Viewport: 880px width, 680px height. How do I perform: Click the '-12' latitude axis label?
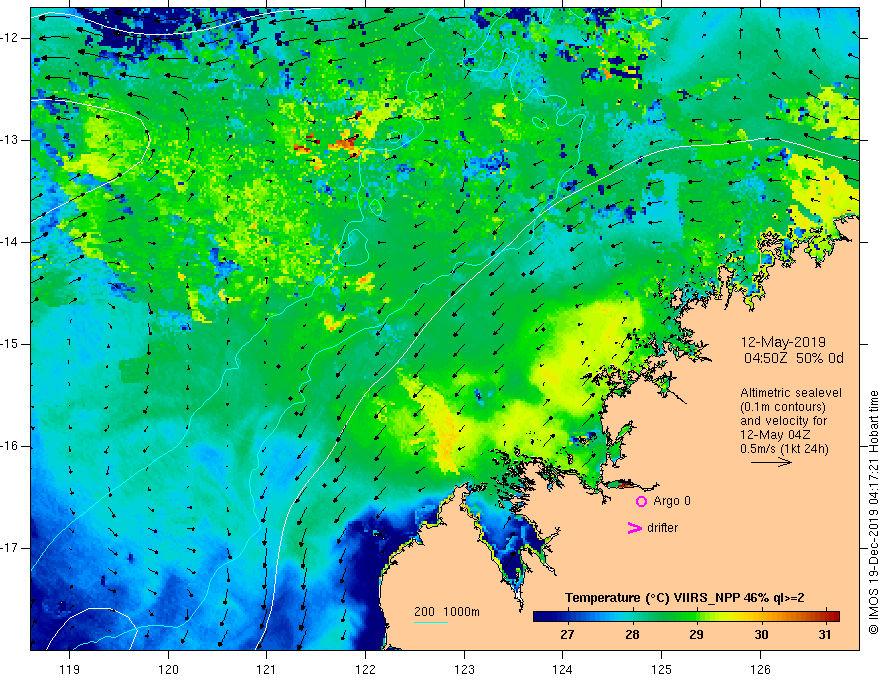[x=11, y=38]
